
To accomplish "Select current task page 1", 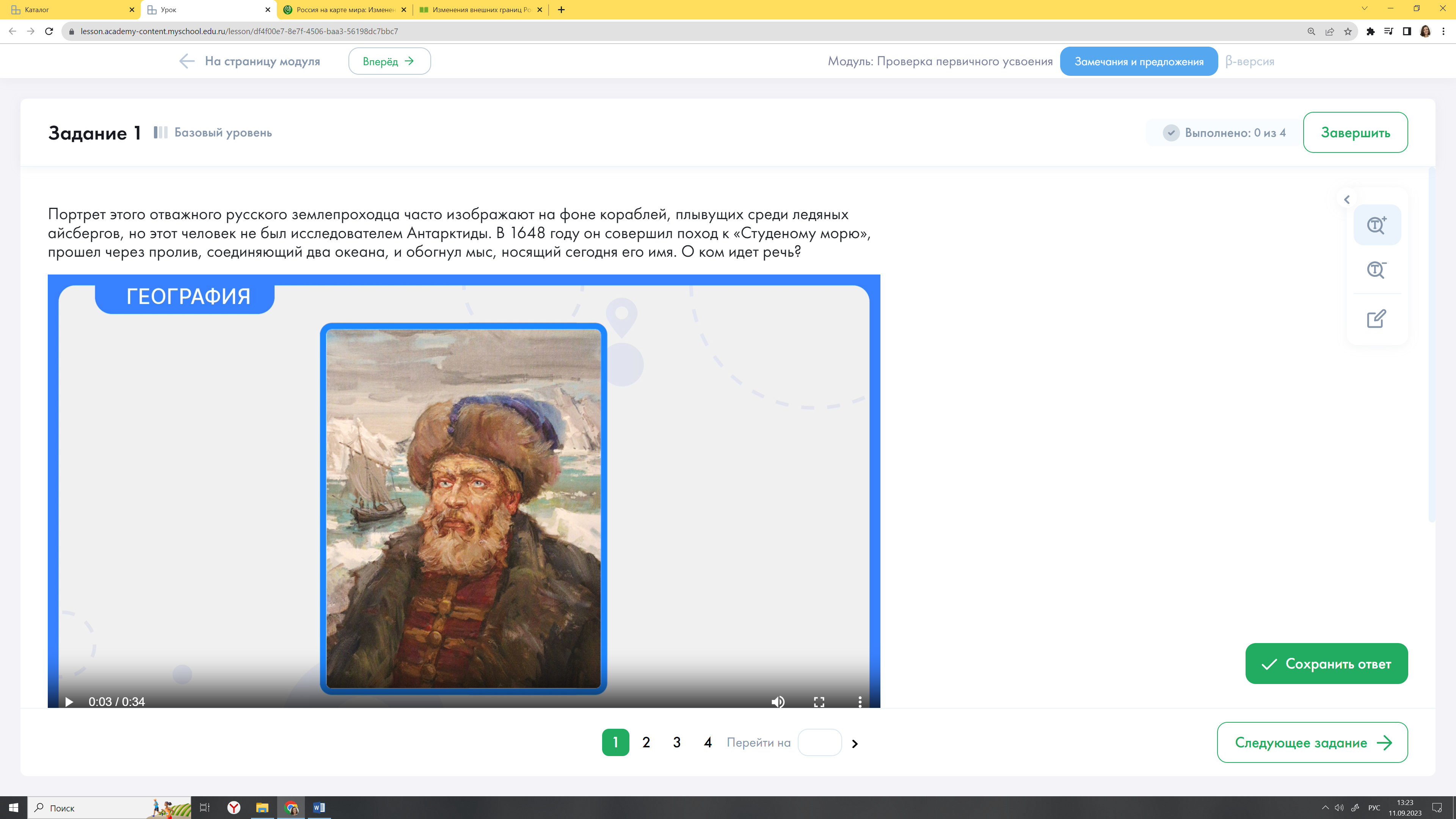I will click(615, 742).
